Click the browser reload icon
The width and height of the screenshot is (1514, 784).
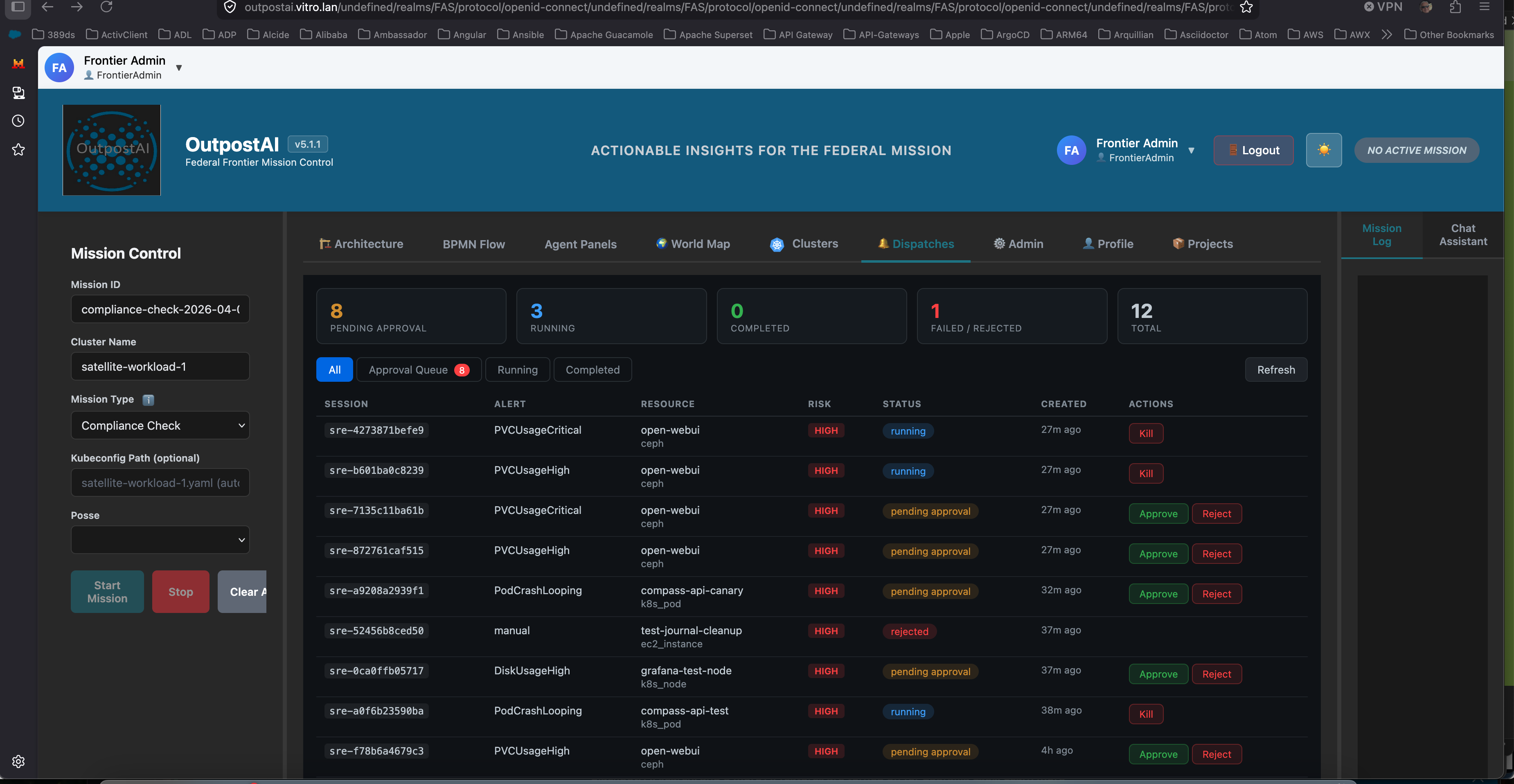pyautogui.click(x=106, y=7)
